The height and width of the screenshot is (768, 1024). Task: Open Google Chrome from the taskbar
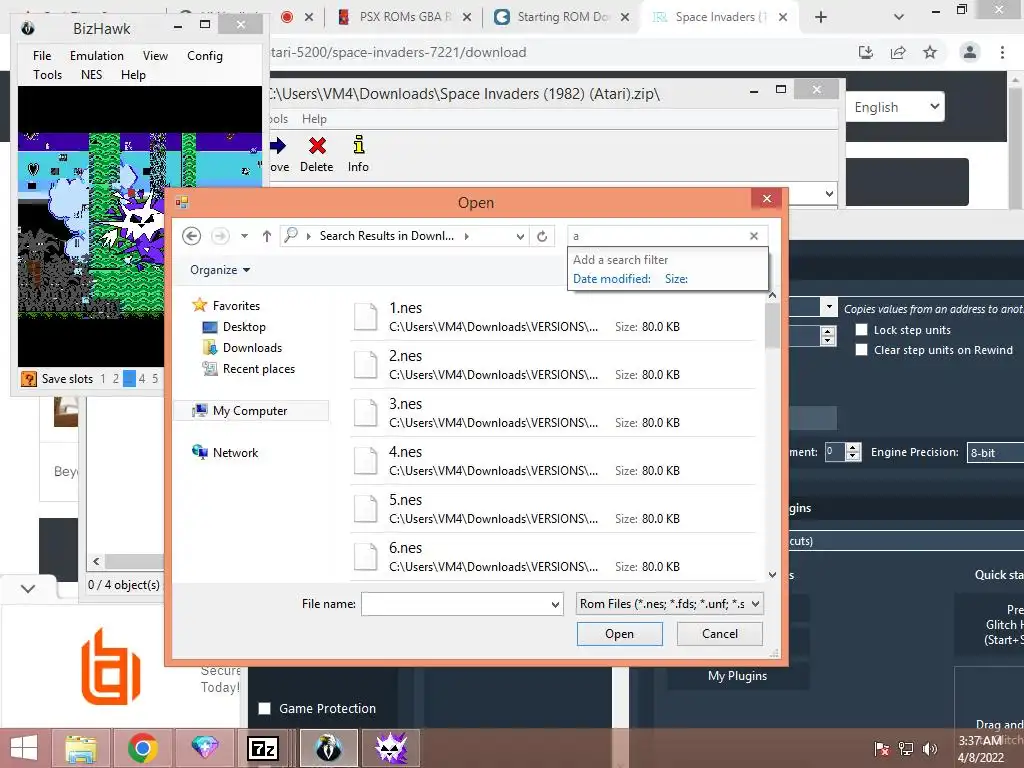tap(143, 748)
